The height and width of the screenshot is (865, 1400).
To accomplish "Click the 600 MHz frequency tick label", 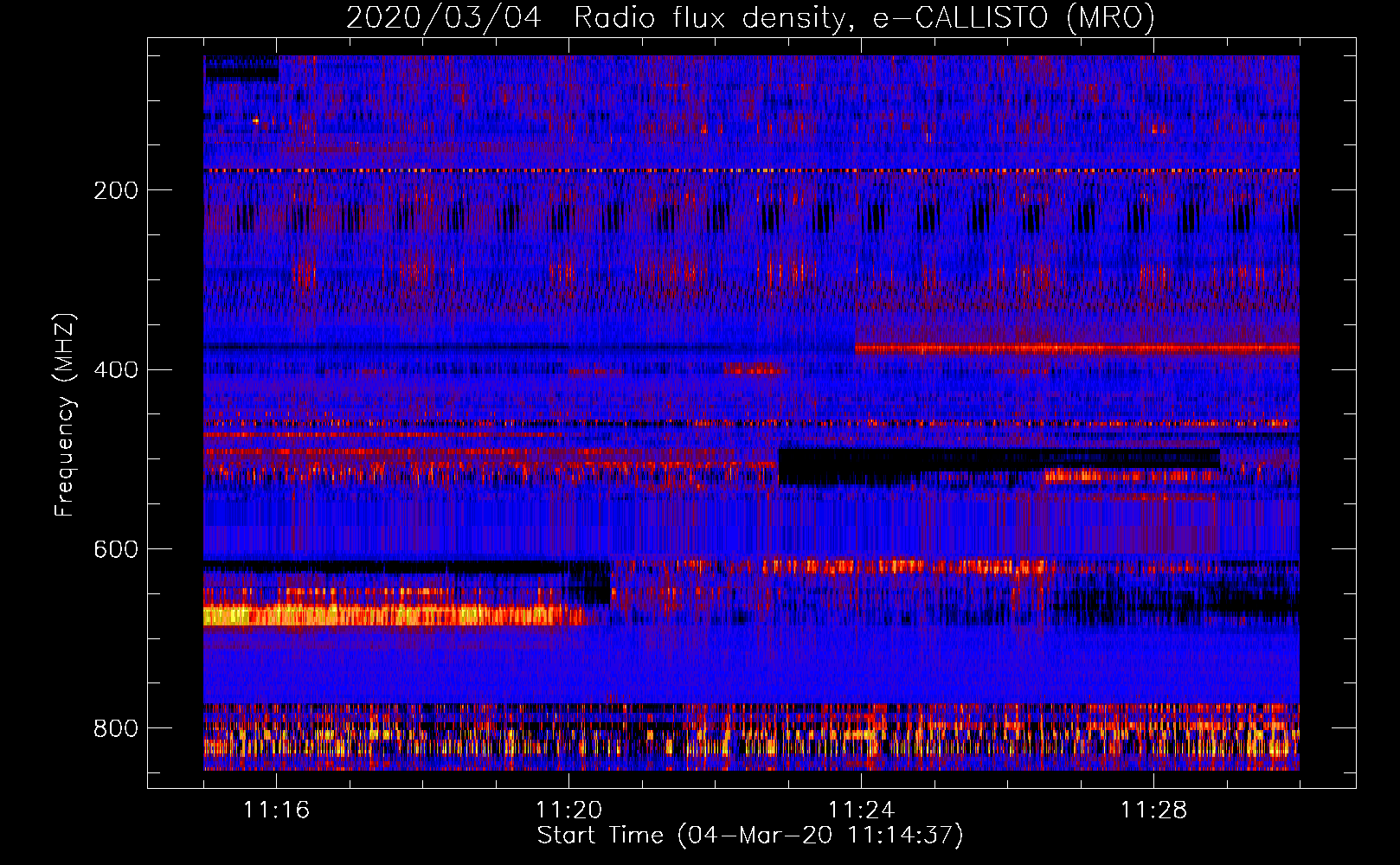I will click(x=115, y=549).
